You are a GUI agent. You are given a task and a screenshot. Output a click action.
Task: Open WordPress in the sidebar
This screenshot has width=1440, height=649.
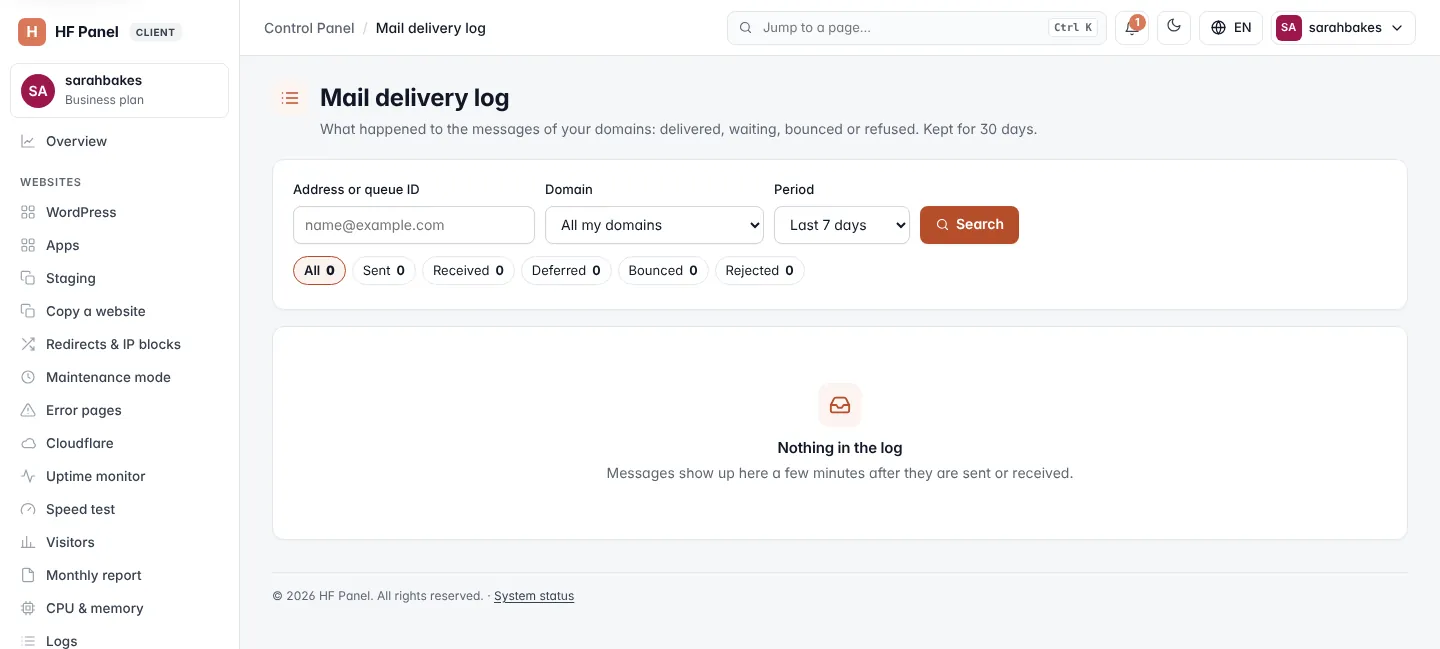click(120, 212)
